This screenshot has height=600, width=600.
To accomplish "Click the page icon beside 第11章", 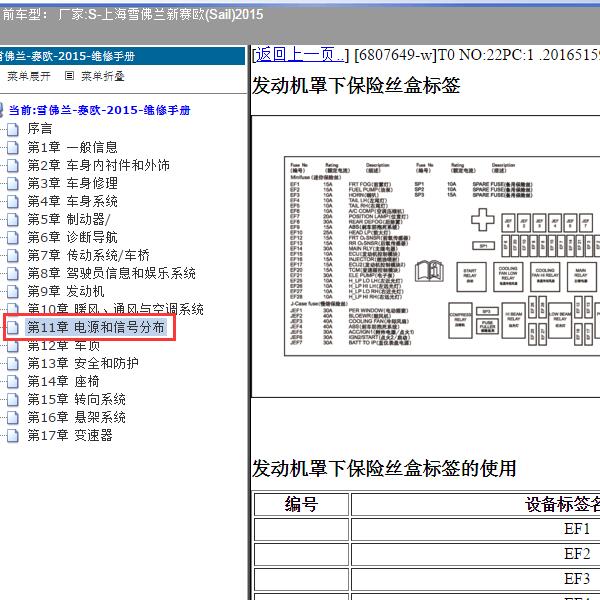I will click(13, 328).
